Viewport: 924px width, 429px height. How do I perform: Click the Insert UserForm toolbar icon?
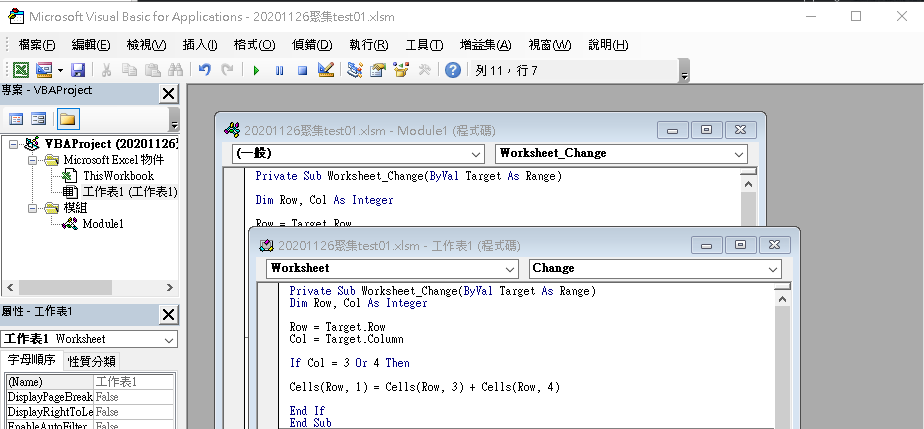44,70
